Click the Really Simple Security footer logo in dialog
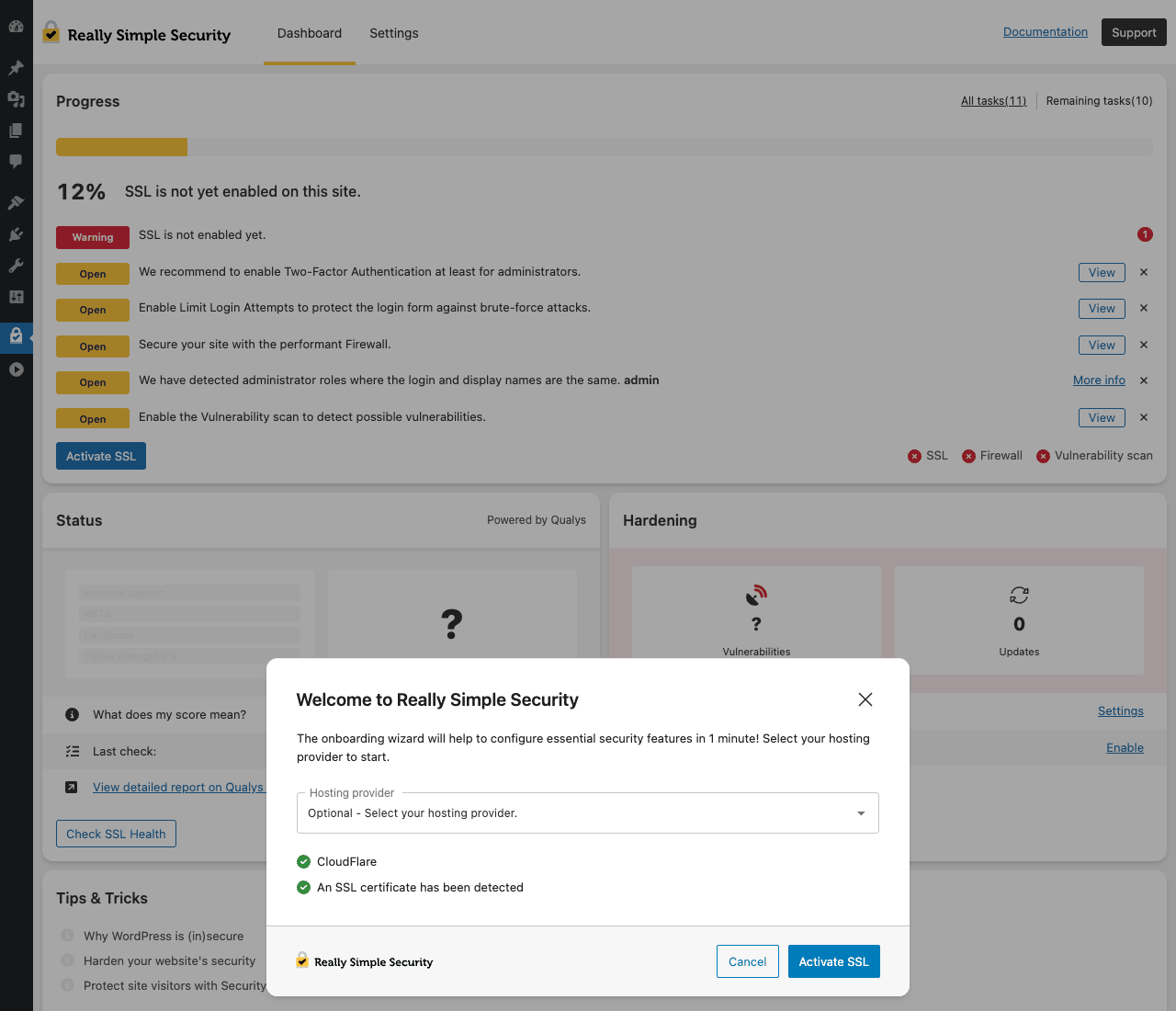Image resolution: width=1176 pixels, height=1011 pixels. (x=364, y=961)
